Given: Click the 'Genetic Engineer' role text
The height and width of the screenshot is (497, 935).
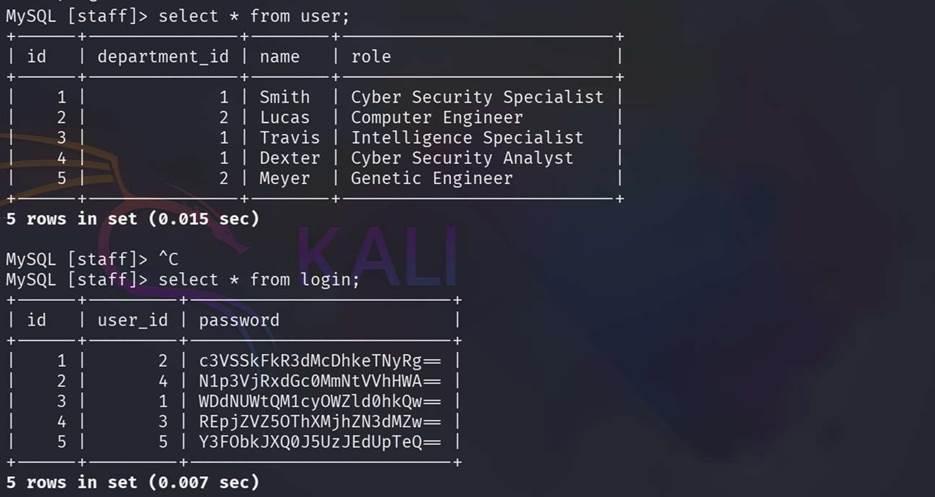Looking at the screenshot, I should tap(431, 178).
